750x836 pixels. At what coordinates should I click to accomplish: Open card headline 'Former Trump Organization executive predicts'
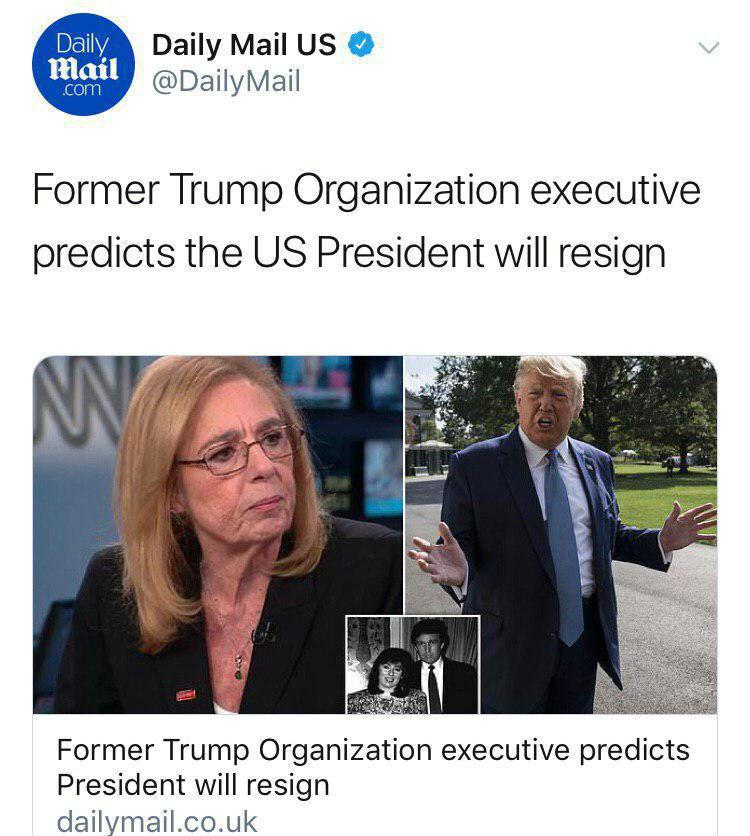point(373,750)
